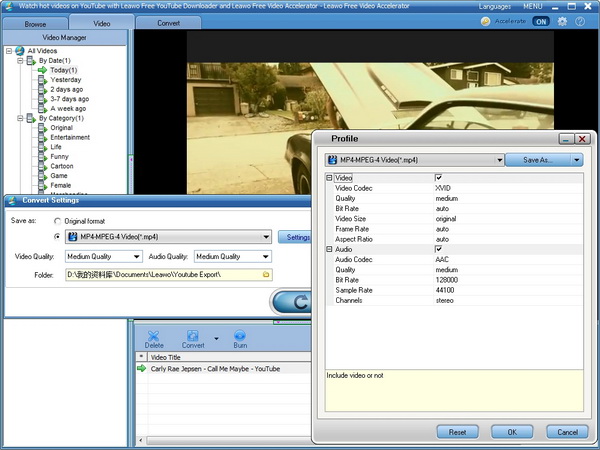Click Cancel in the Profile dialog

pos(567,432)
